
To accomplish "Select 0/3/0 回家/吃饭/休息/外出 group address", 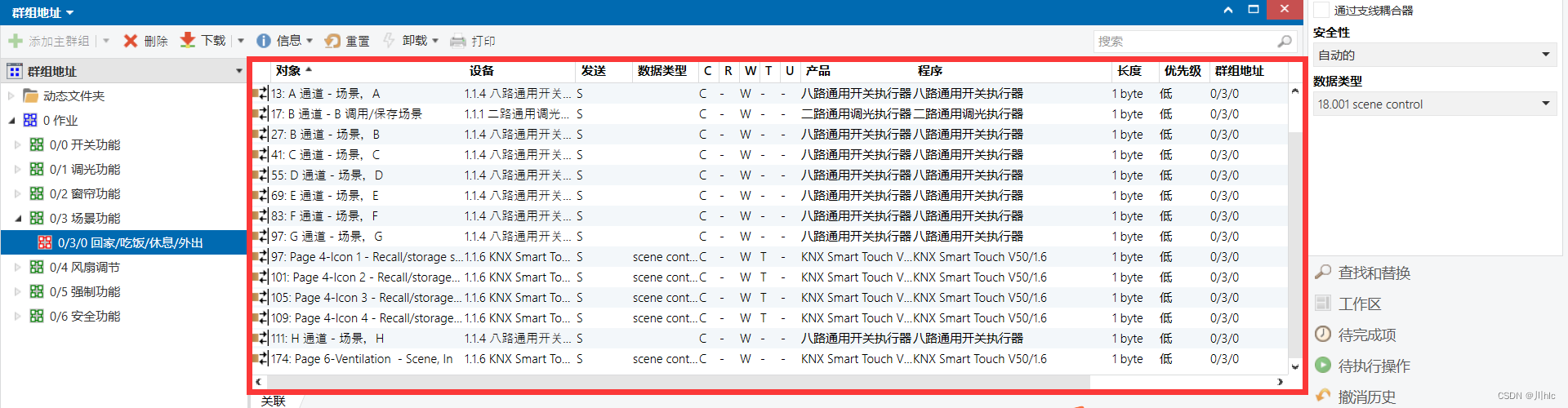I will coord(130,243).
